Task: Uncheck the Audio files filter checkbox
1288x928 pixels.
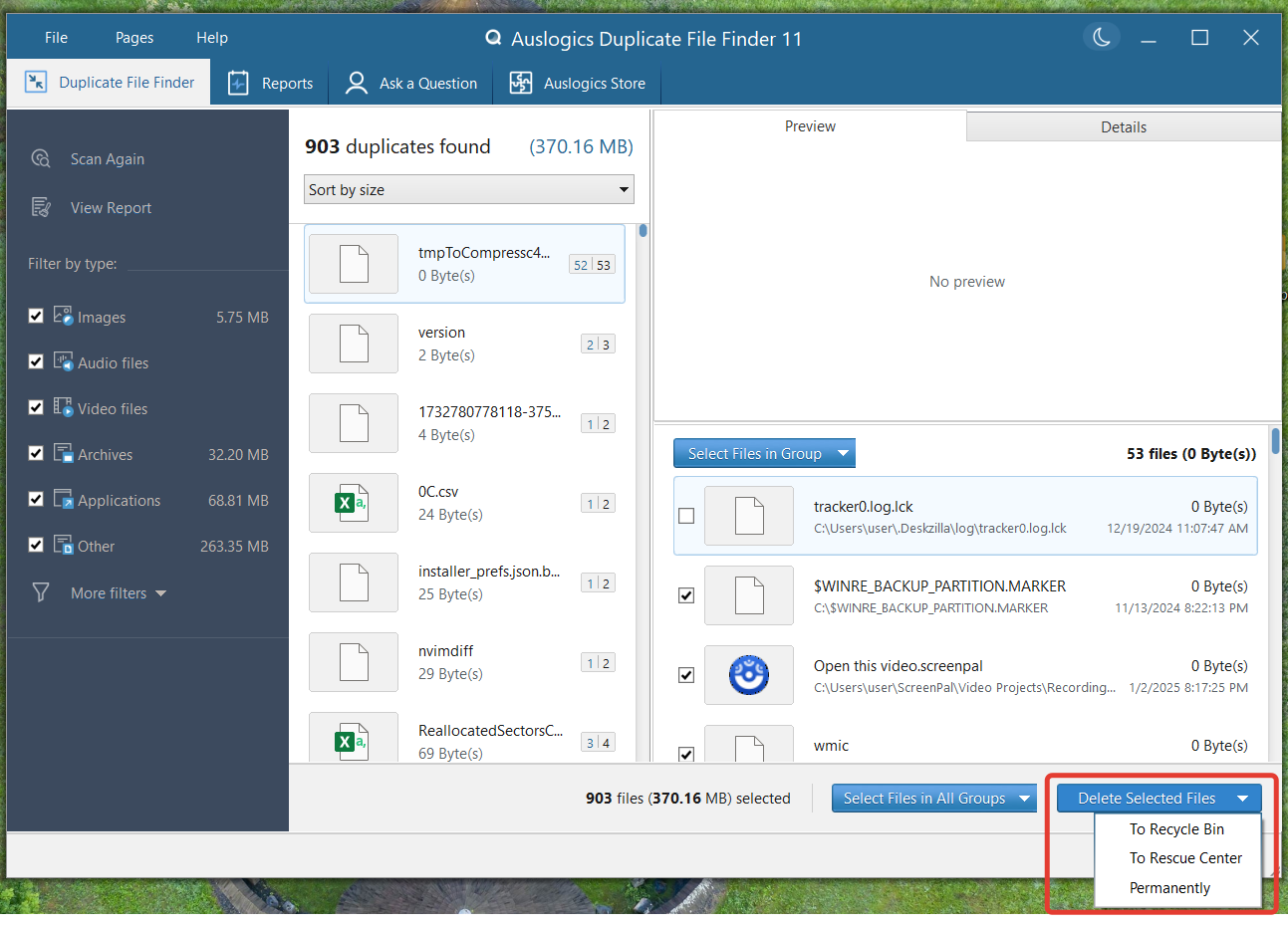Action: 36,361
